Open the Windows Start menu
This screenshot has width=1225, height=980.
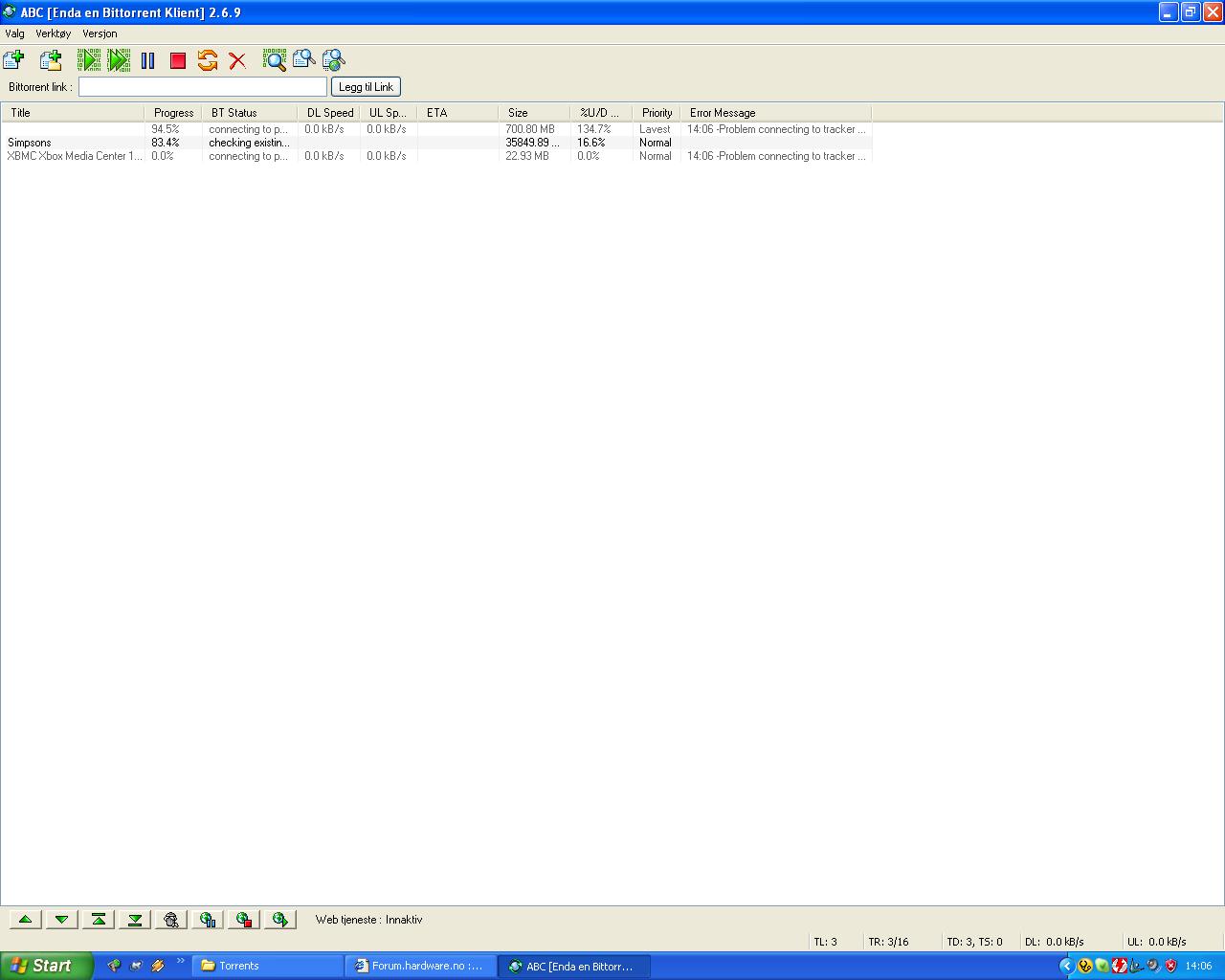pos(46,966)
